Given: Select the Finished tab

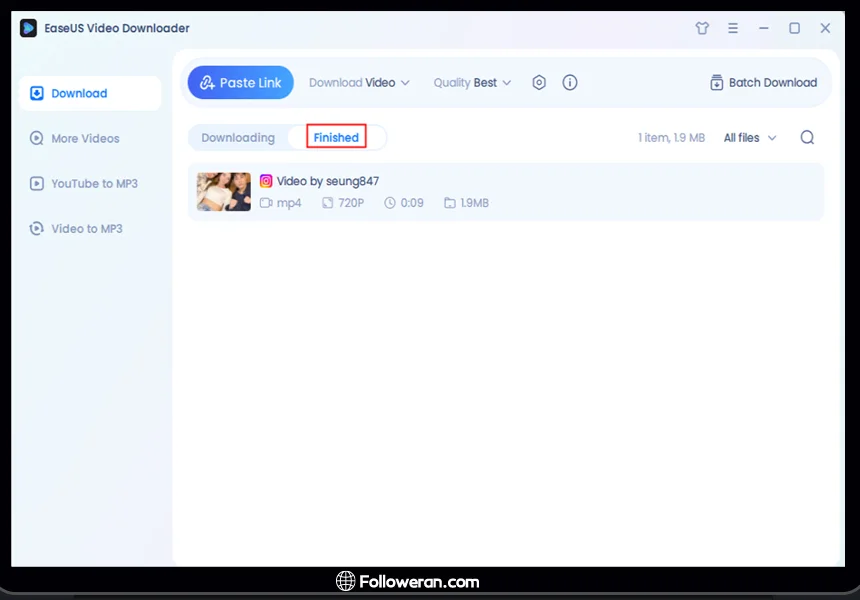Looking at the screenshot, I should point(336,138).
